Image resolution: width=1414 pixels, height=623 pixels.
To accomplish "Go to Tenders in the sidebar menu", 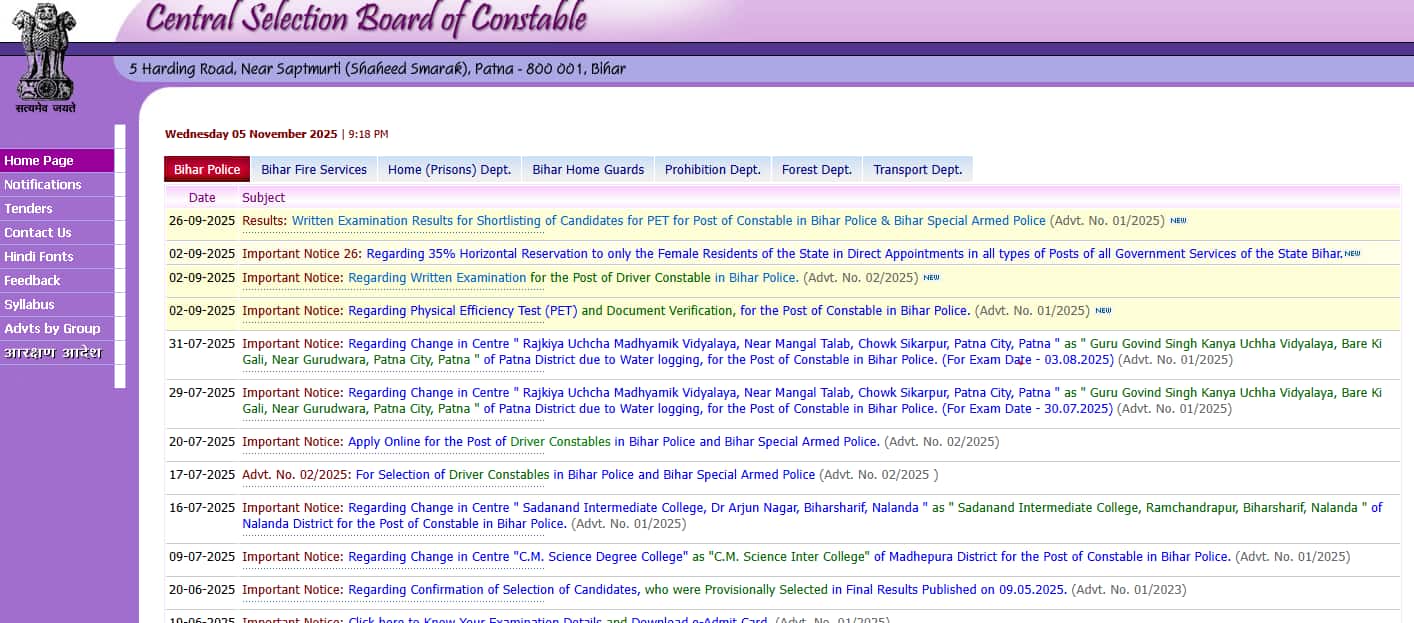I will pos(28,208).
